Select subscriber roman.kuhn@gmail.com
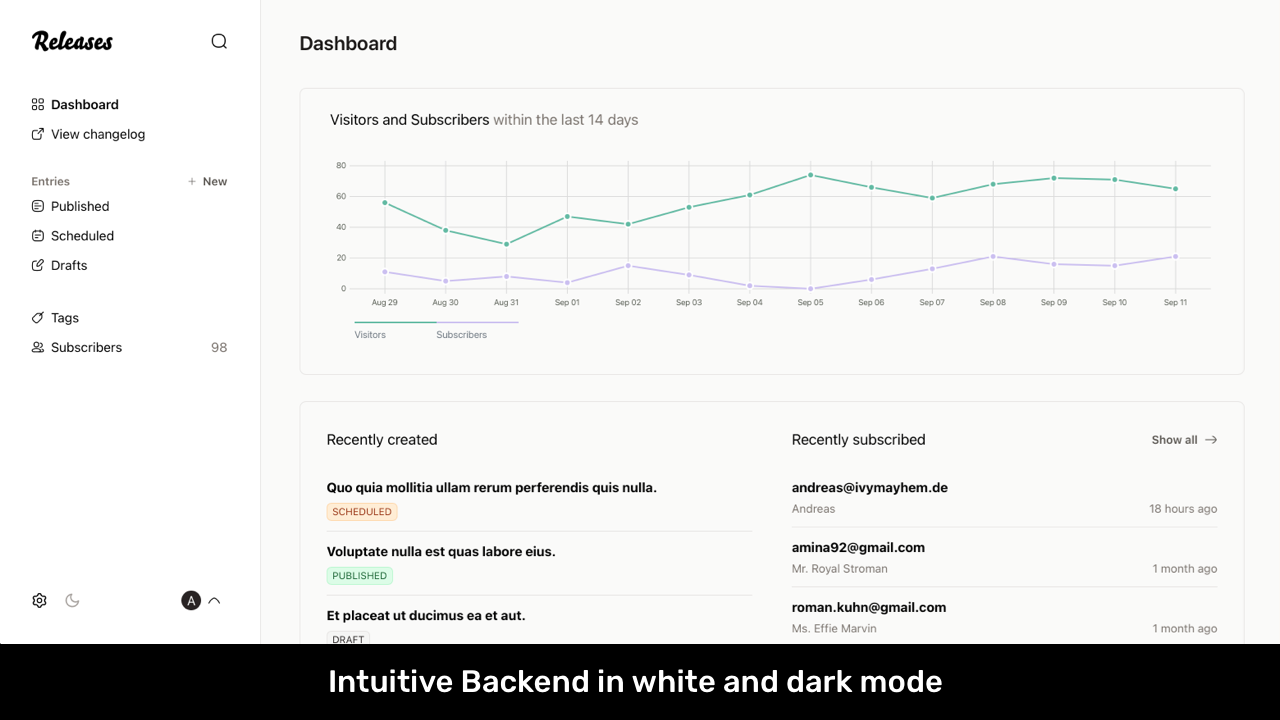1280x720 pixels. click(x=869, y=607)
